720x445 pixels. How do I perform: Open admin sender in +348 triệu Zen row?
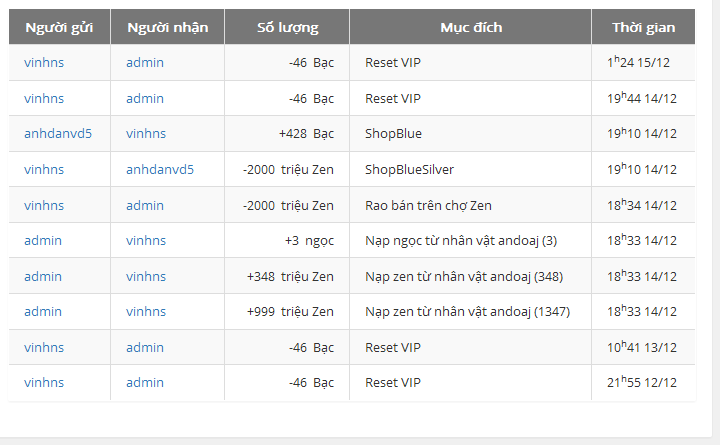(x=43, y=276)
